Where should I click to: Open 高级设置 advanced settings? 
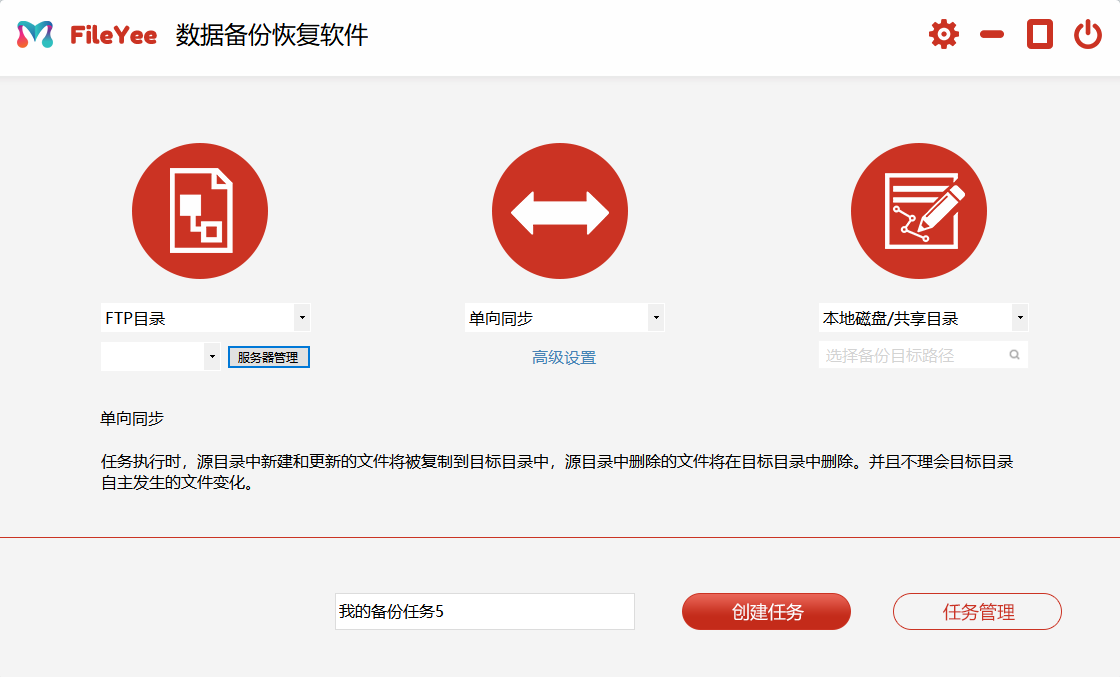[x=563, y=357]
